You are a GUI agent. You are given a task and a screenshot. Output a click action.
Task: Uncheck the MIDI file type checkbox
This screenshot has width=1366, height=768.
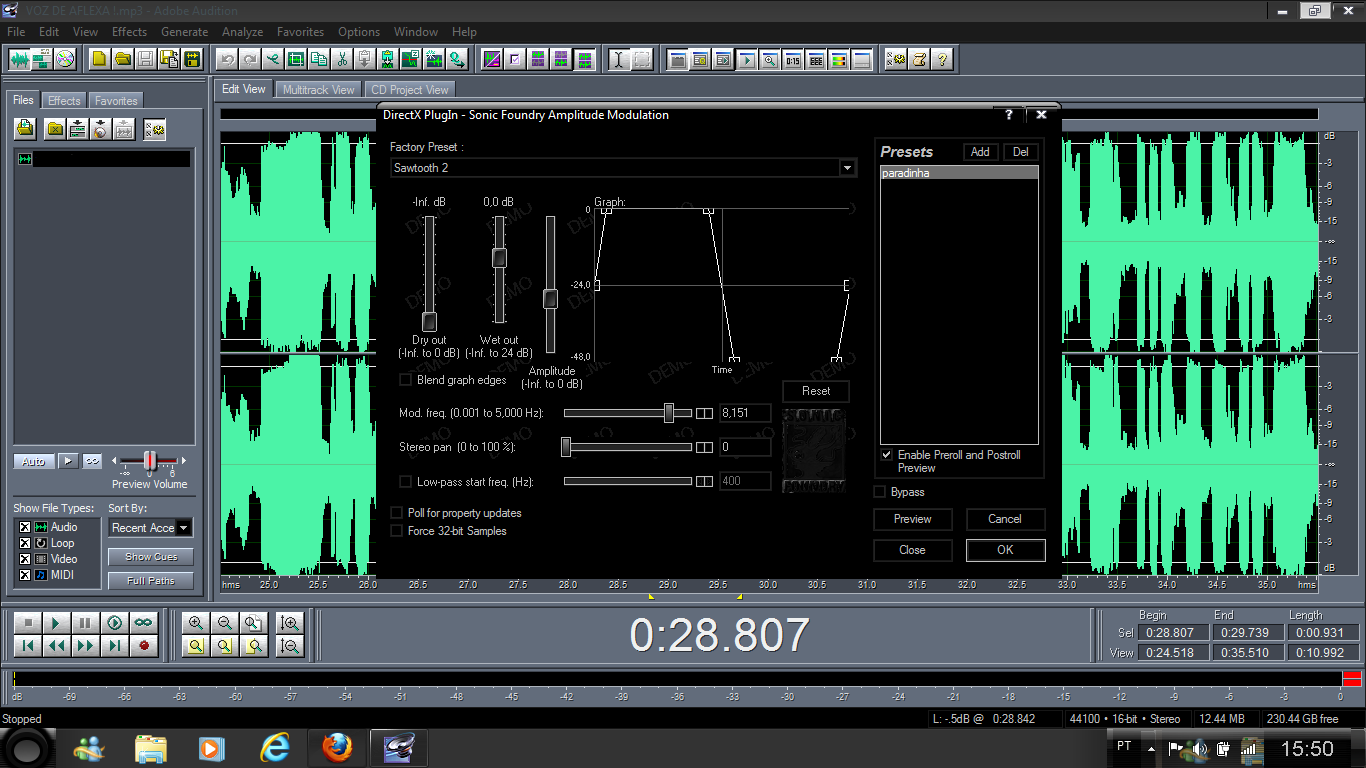[x=25, y=575]
